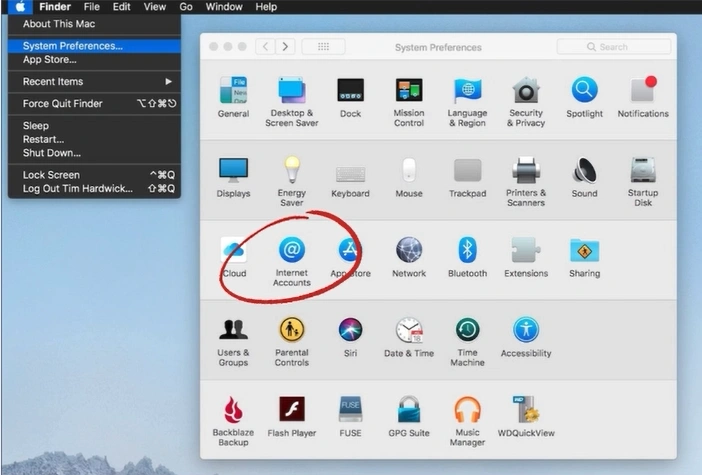Choose About This Mac
This screenshot has height=475, width=702.
point(94,24)
